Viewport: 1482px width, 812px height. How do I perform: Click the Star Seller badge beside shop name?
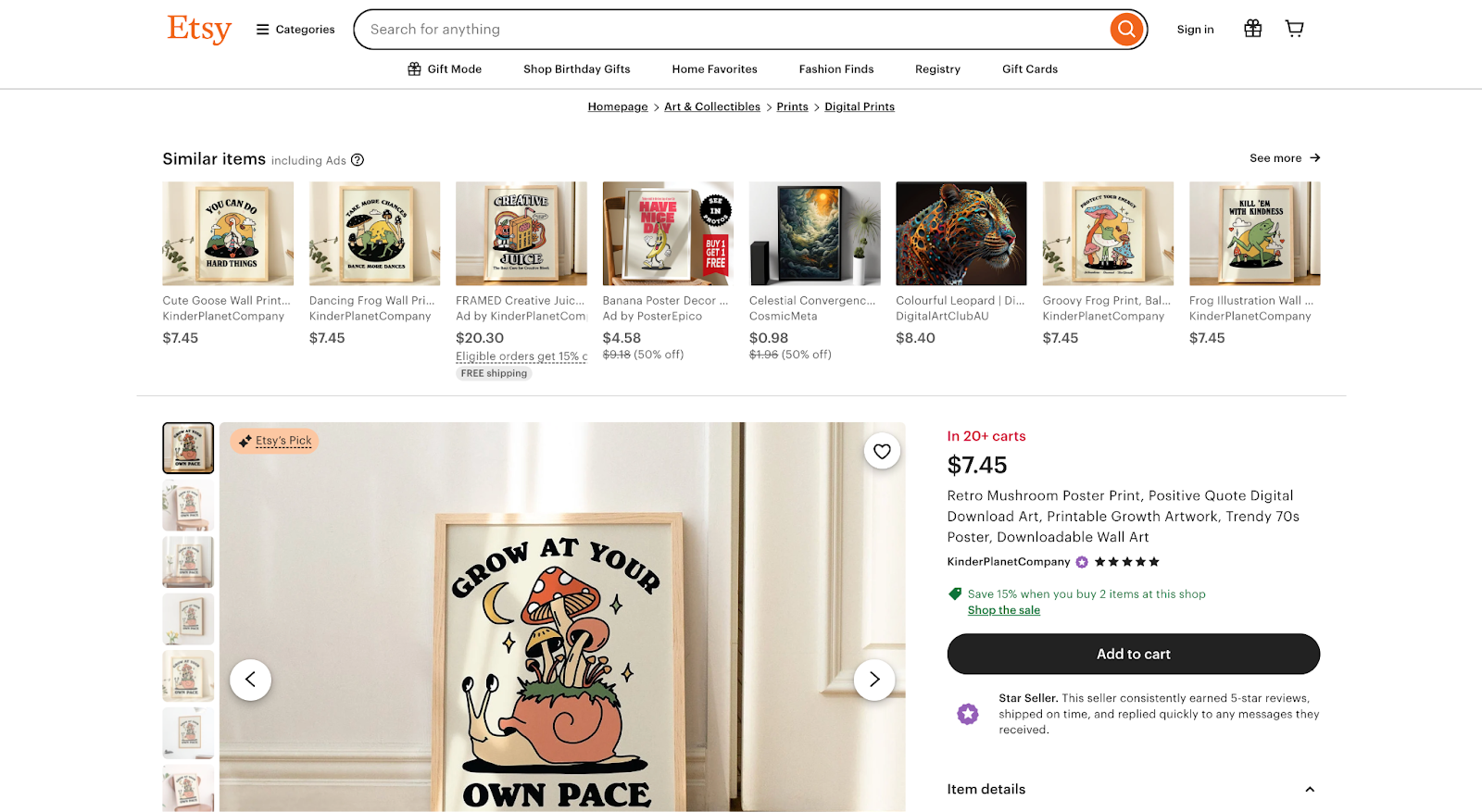pos(1082,562)
